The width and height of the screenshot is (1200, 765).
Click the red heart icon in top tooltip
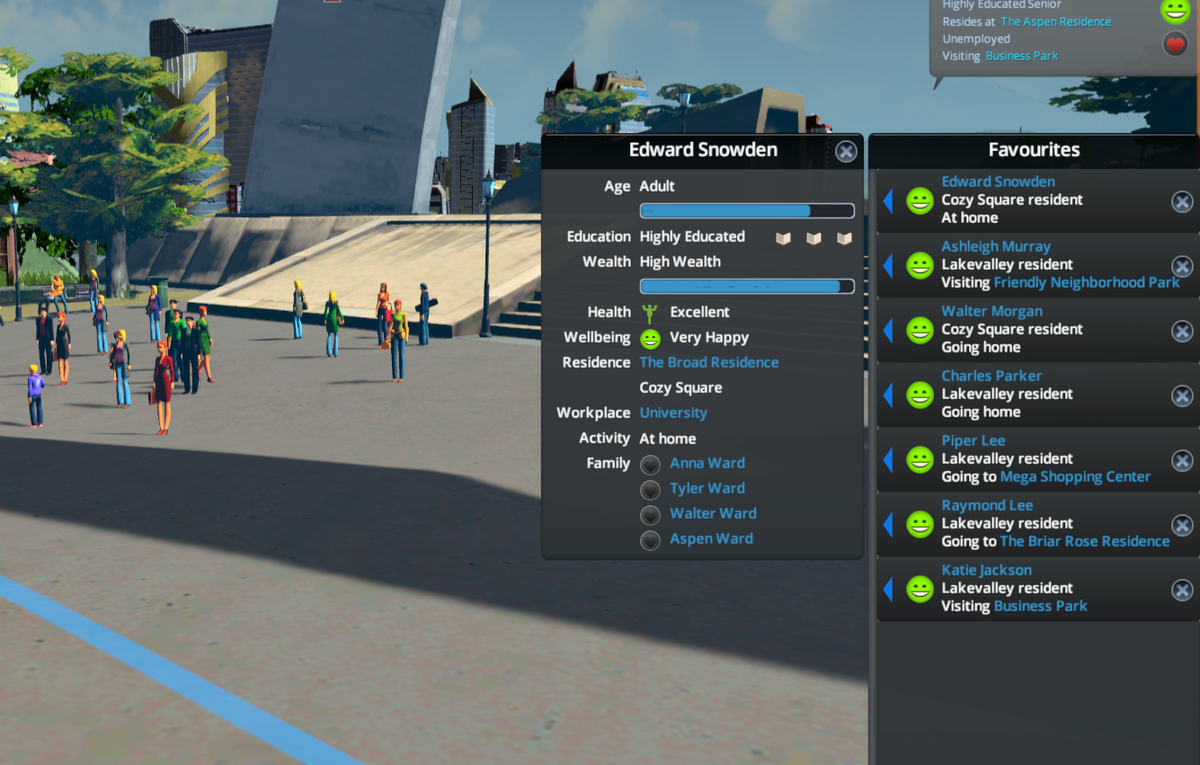coord(1175,44)
